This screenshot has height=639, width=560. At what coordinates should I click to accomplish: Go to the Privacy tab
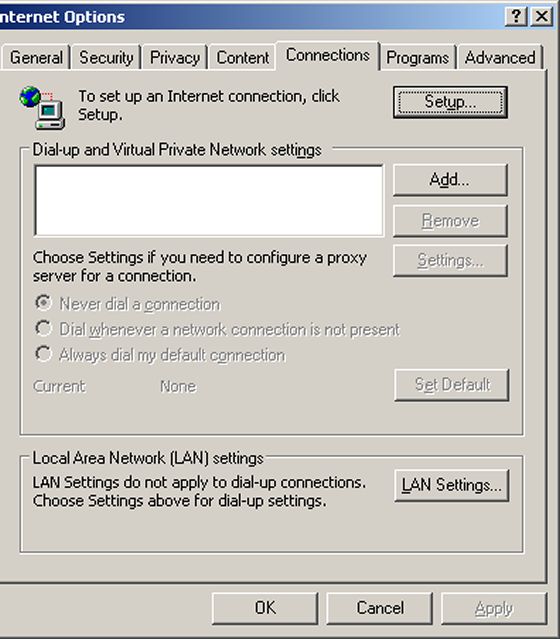click(174, 57)
